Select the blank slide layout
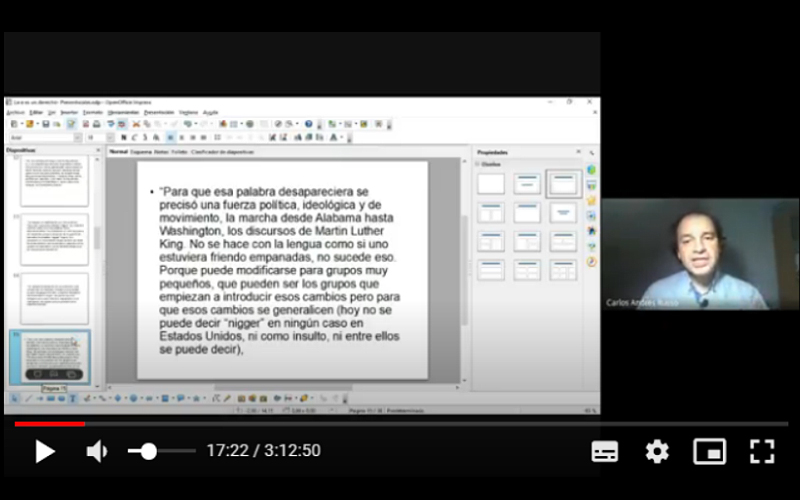The width and height of the screenshot is (800, 500). pos(491,184)
